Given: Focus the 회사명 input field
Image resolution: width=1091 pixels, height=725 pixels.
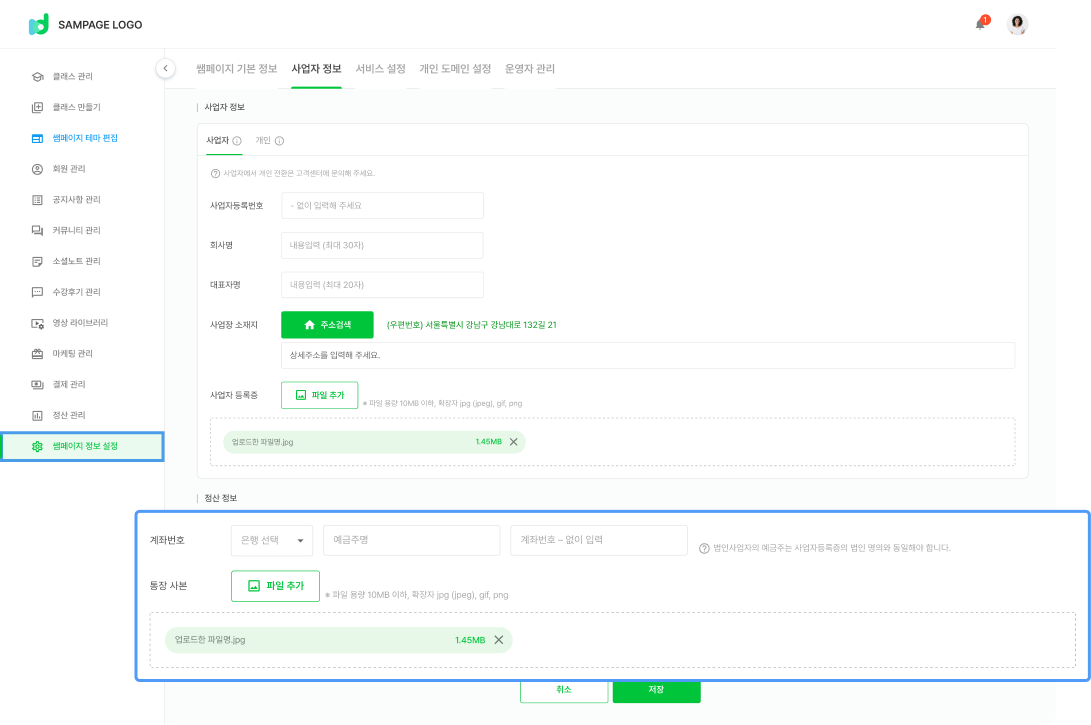Looking at the screenshot, I should 382,245.
